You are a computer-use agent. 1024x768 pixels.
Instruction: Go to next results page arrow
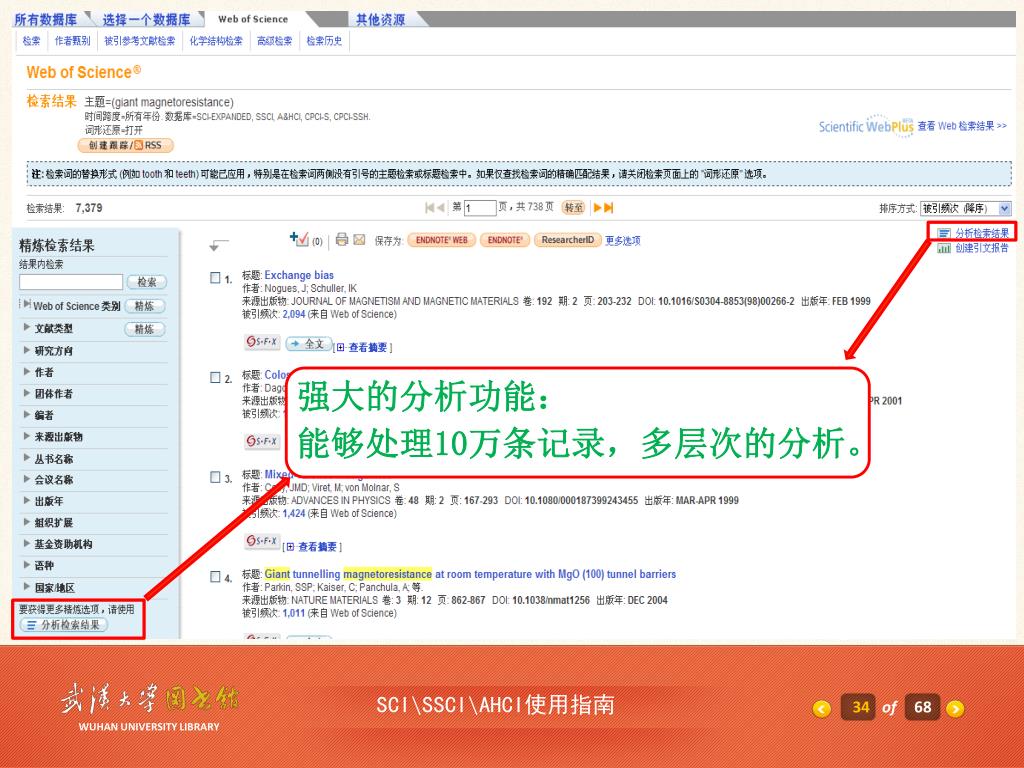coord(597,208)
